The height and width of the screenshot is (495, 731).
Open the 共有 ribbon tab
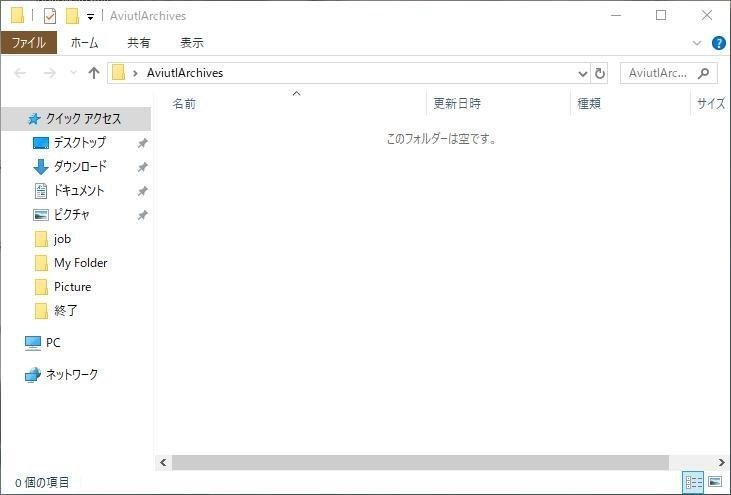[139, 43]
